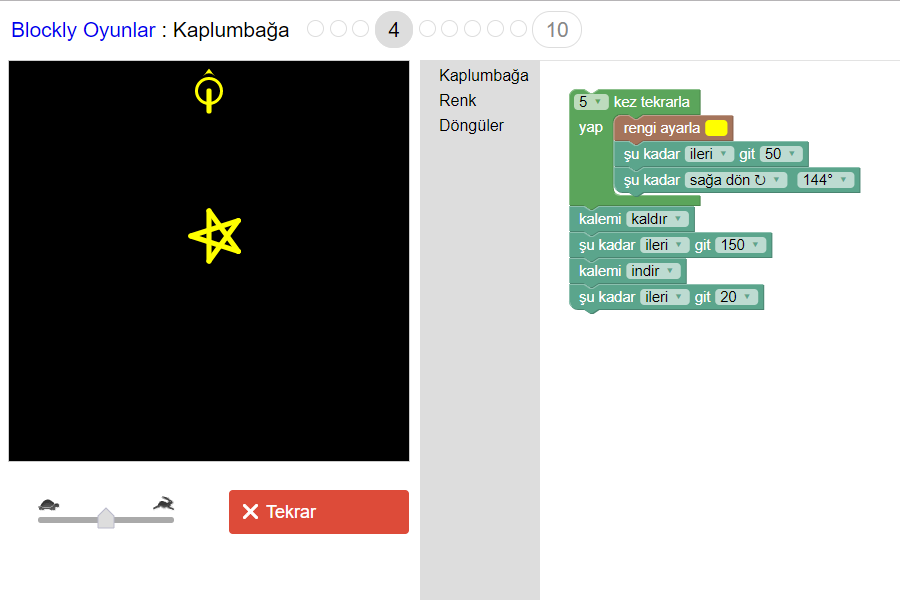
Task: Select the level circle right after 4
Action: (x=428, y=29)
